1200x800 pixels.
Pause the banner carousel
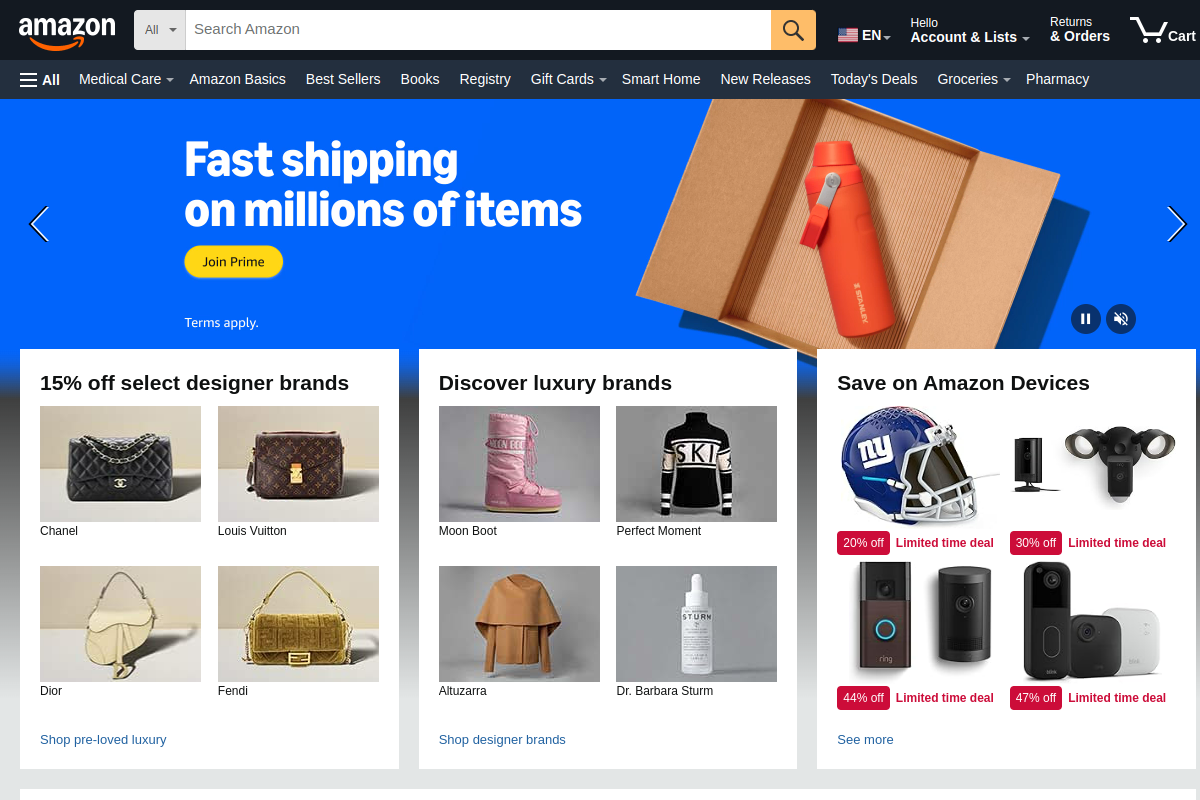tap(1085, 319)
